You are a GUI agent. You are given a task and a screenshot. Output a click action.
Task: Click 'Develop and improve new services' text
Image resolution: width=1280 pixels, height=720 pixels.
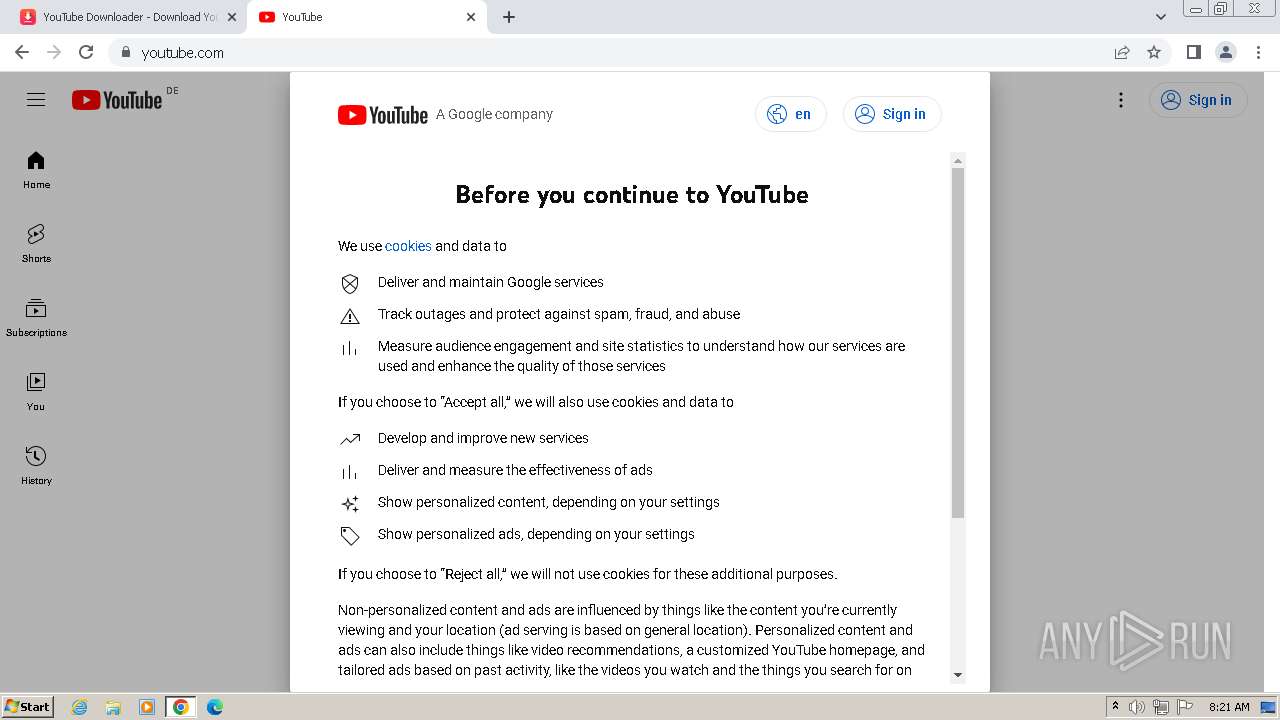pos(483,438)
